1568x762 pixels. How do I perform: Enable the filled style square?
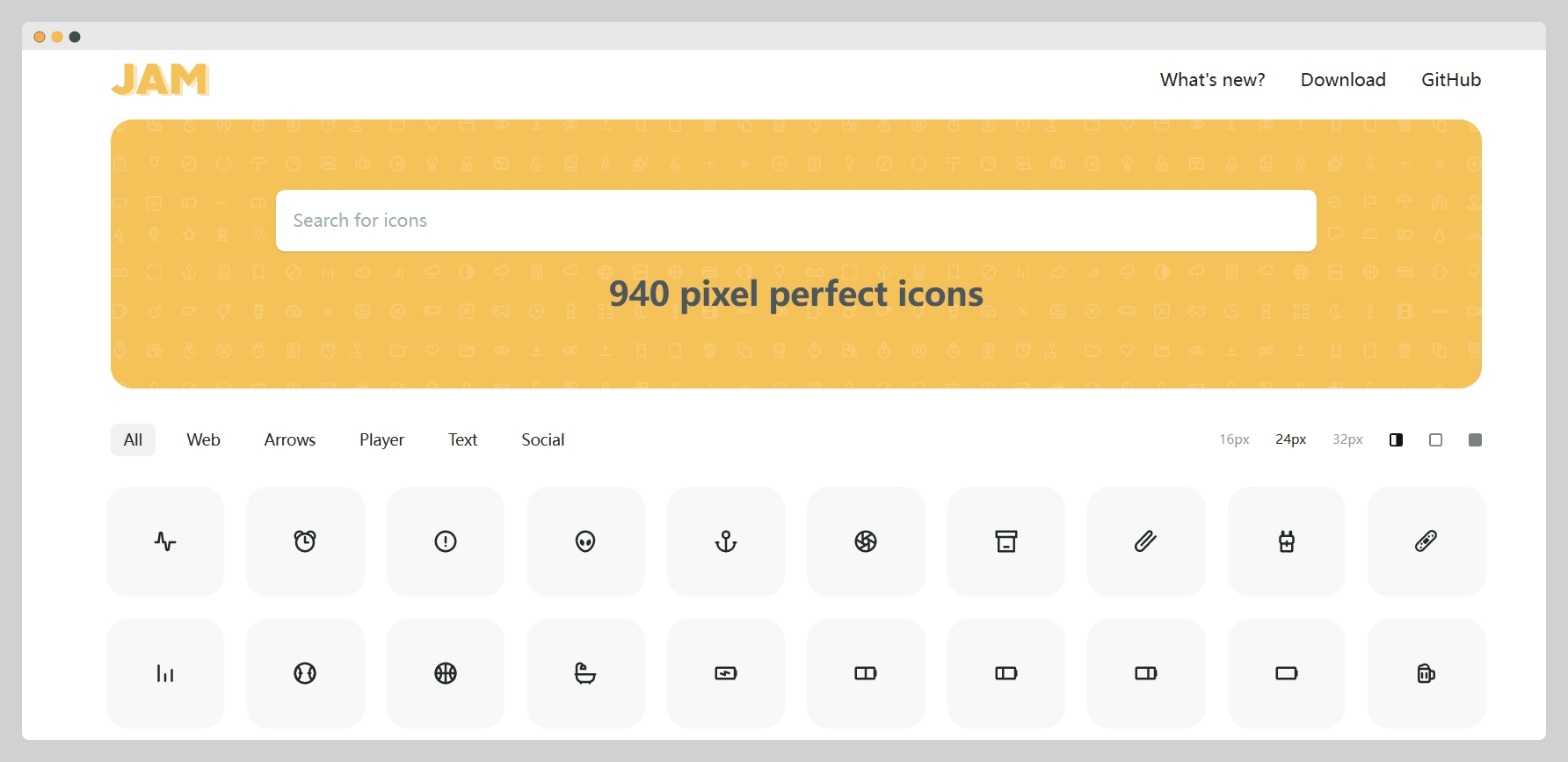[x=1475, y=439]
